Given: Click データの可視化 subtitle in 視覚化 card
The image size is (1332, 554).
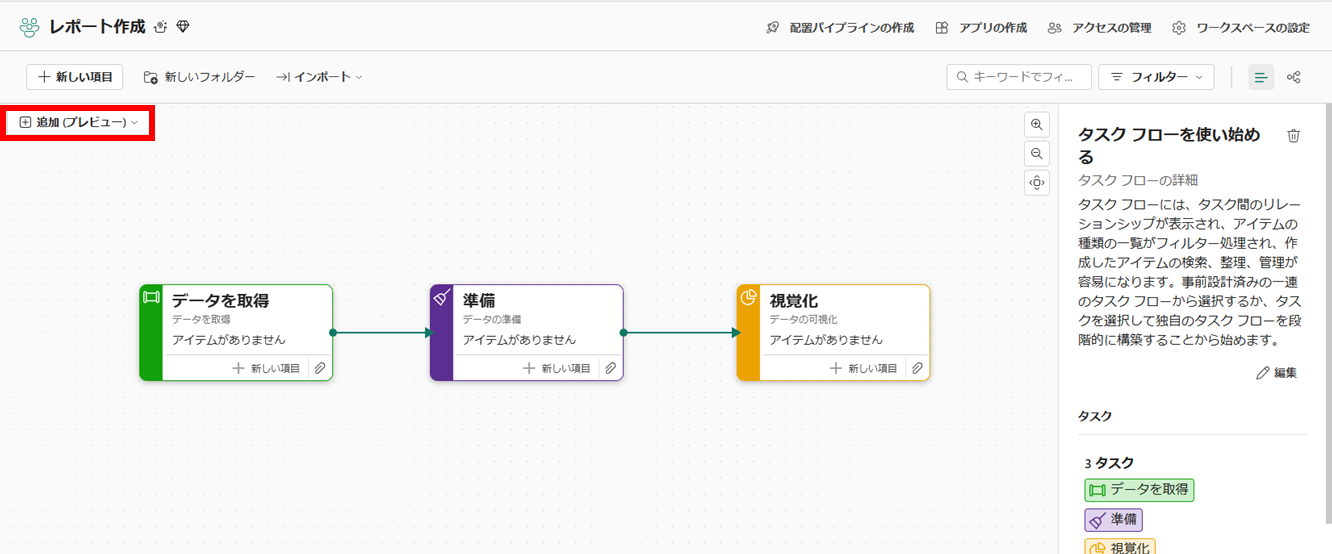Looking at the screenshot, I should (x=803, y=320).
